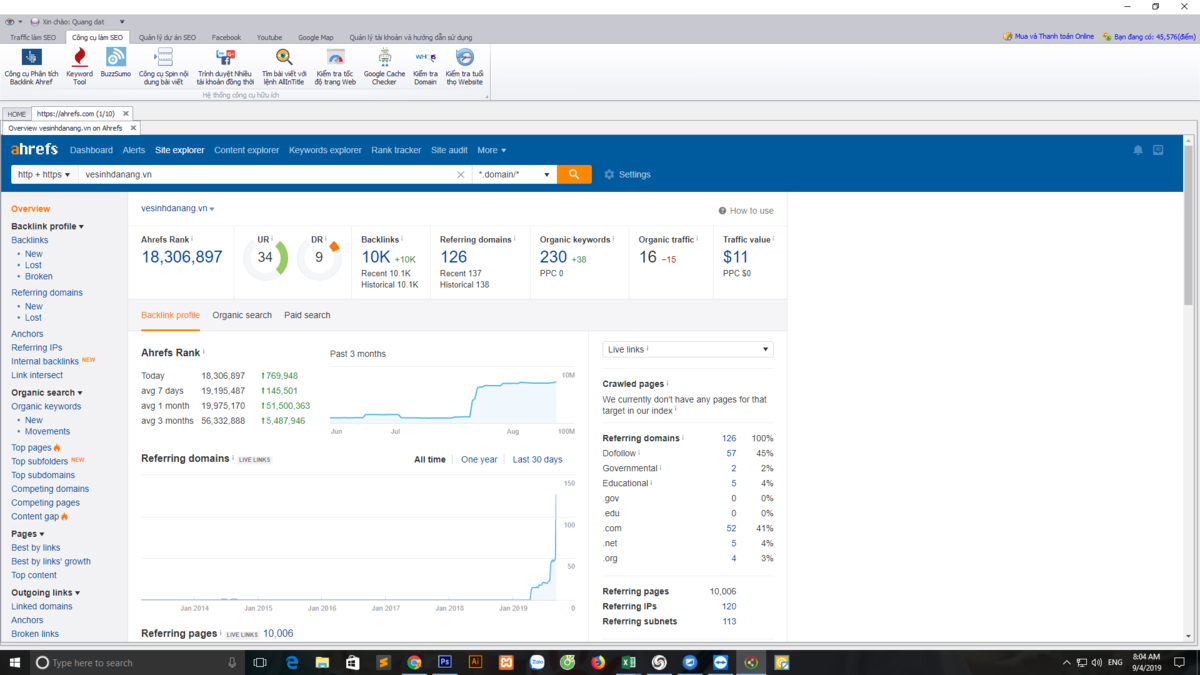1200x675 pixels.
Task: Open Photoshop from the taskbar
Action: 444,662
